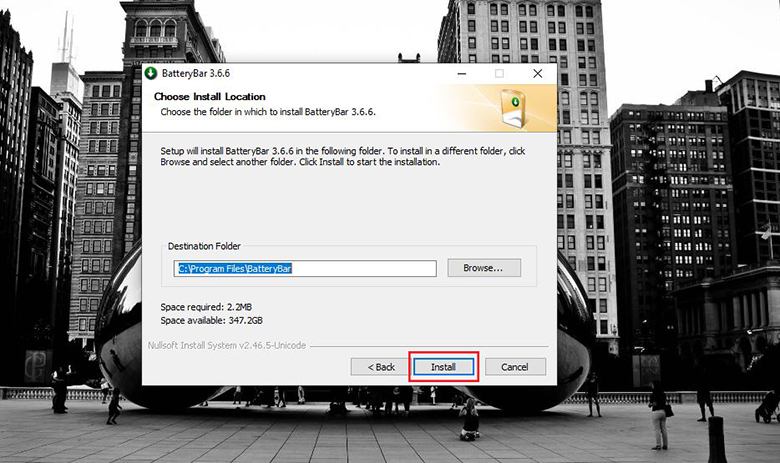This screenshot has width=780, height=463.
Task: Click the green BatteryBar title bar icon
Action: tap(151, 74)
